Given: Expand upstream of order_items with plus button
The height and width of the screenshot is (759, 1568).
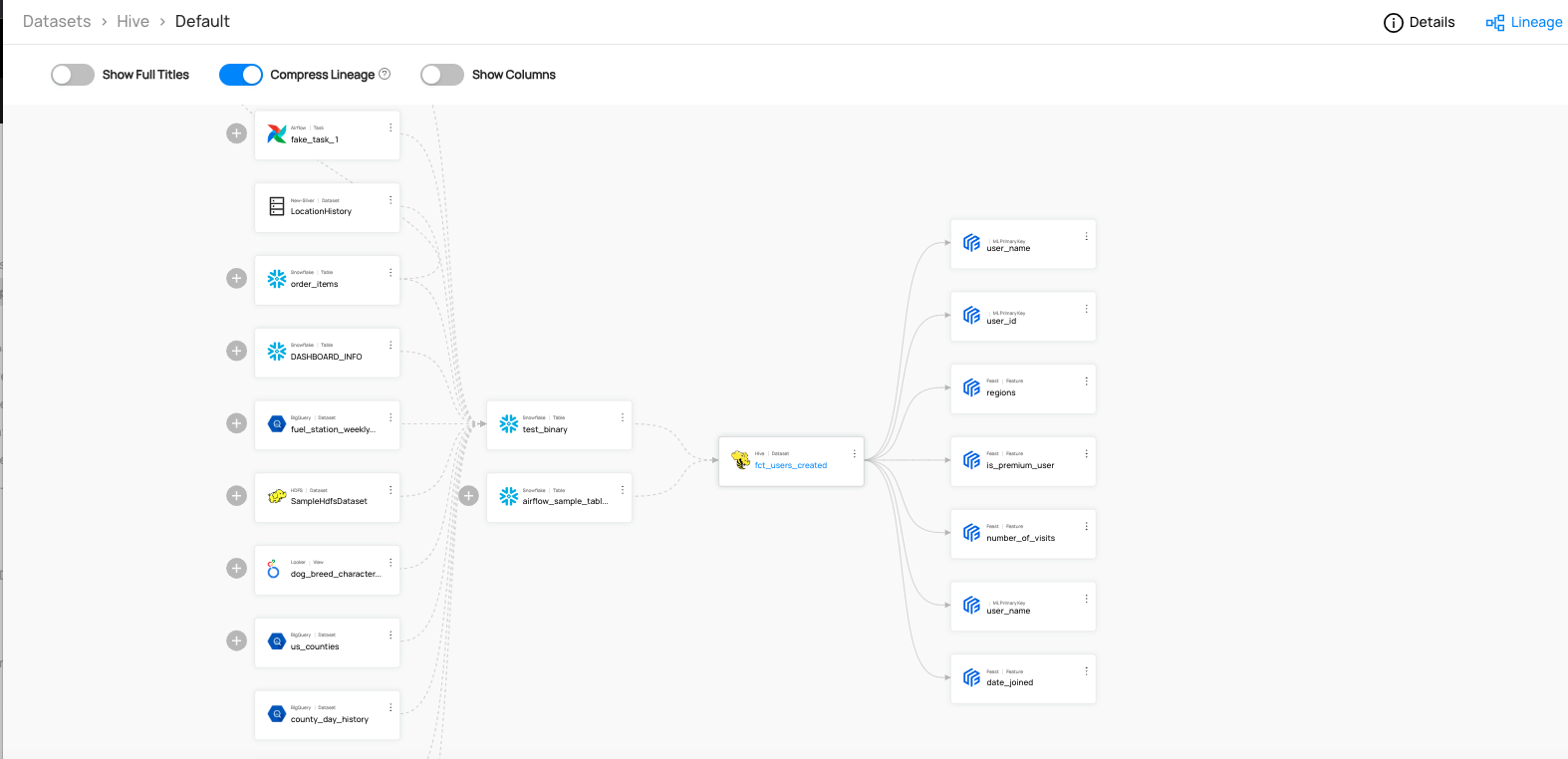Looking at the screenshot, I should point(236,279).
